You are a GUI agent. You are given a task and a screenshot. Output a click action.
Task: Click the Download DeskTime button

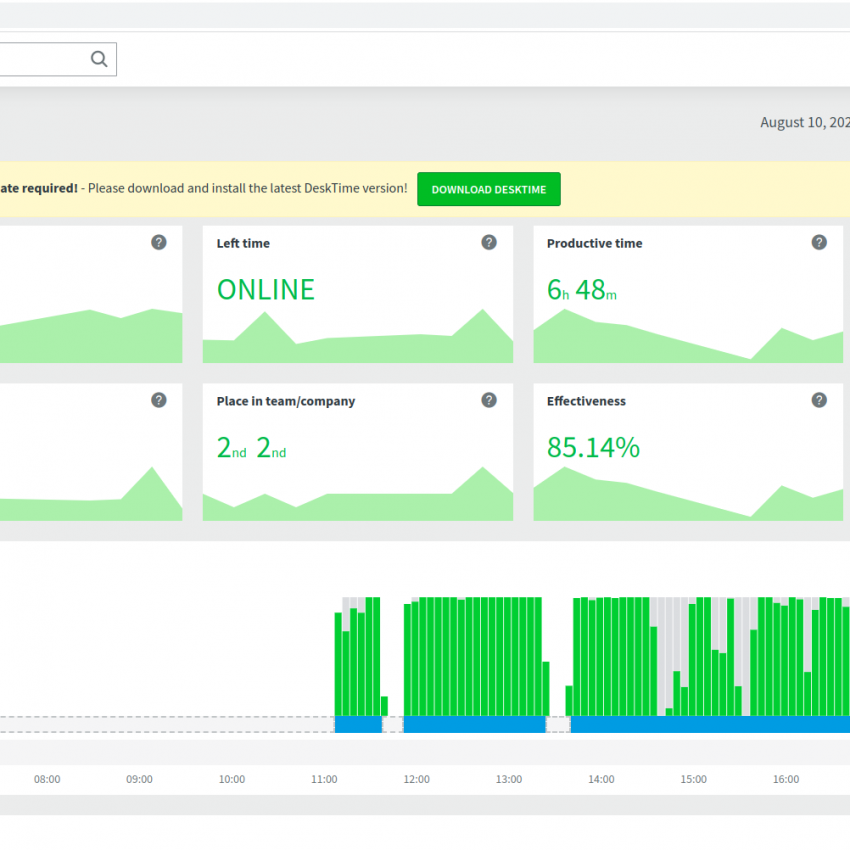pos(489,189)
